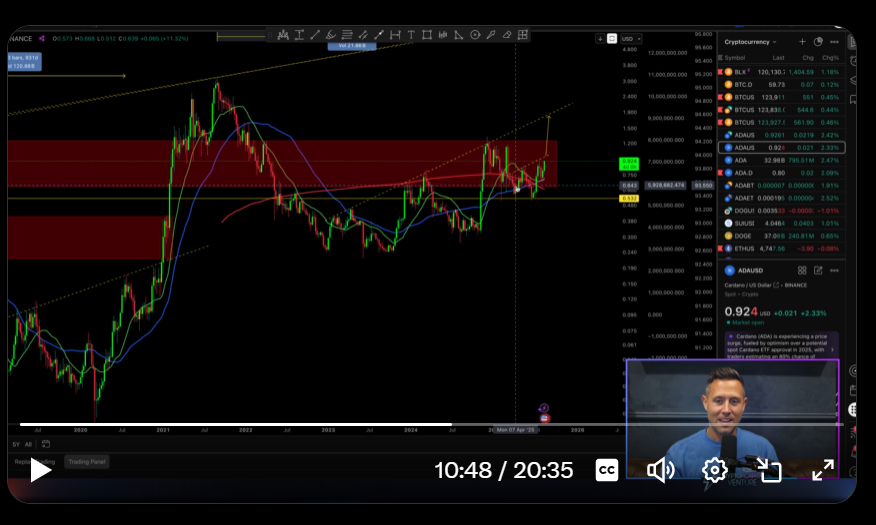Select the brush drawing tool
Screen dimensions: 876x525
pos(331,35)
